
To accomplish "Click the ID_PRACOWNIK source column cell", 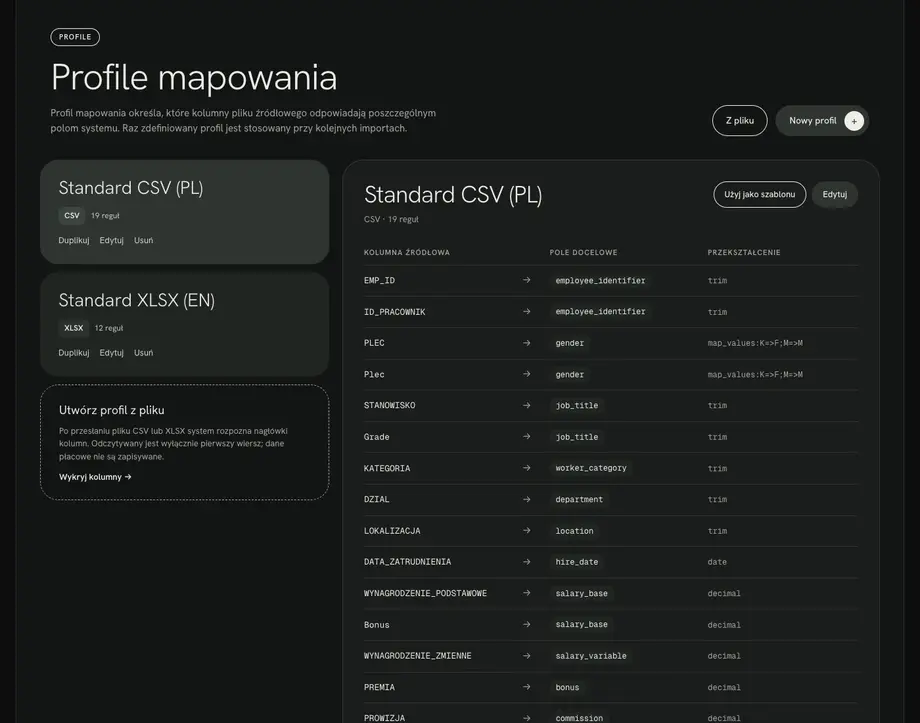I will [394, 312].
